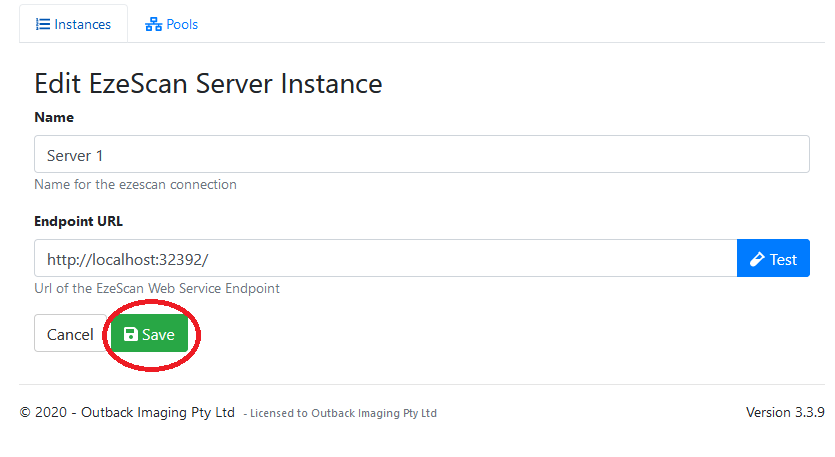Click into the Endpoint URL input box
The image size is (835, 457).
pyautogui.click(x=385, y=259)
